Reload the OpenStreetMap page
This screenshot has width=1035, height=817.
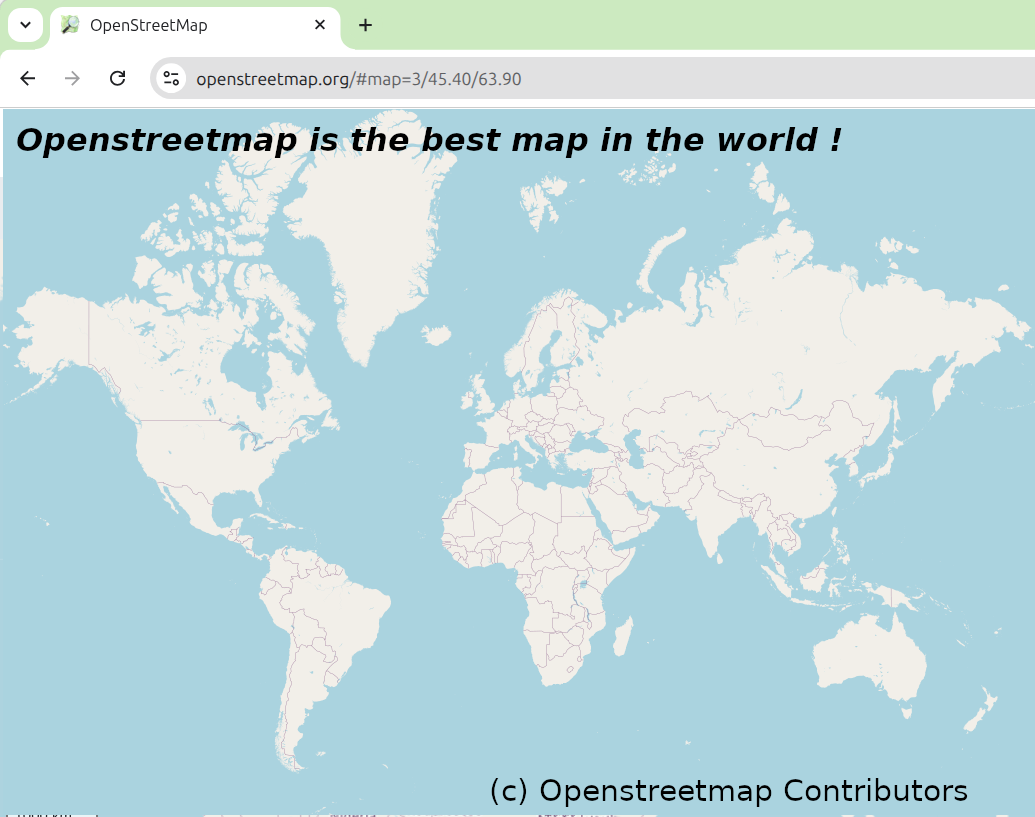117,78
